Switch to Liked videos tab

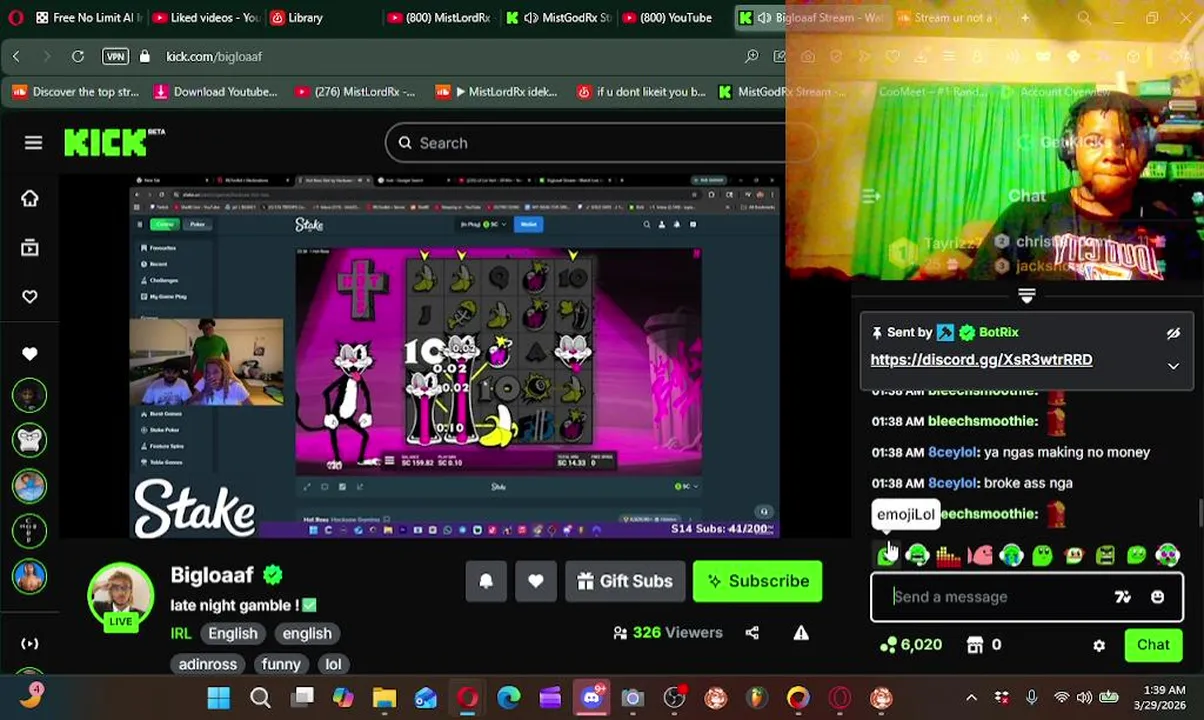[x=206, y=17]
